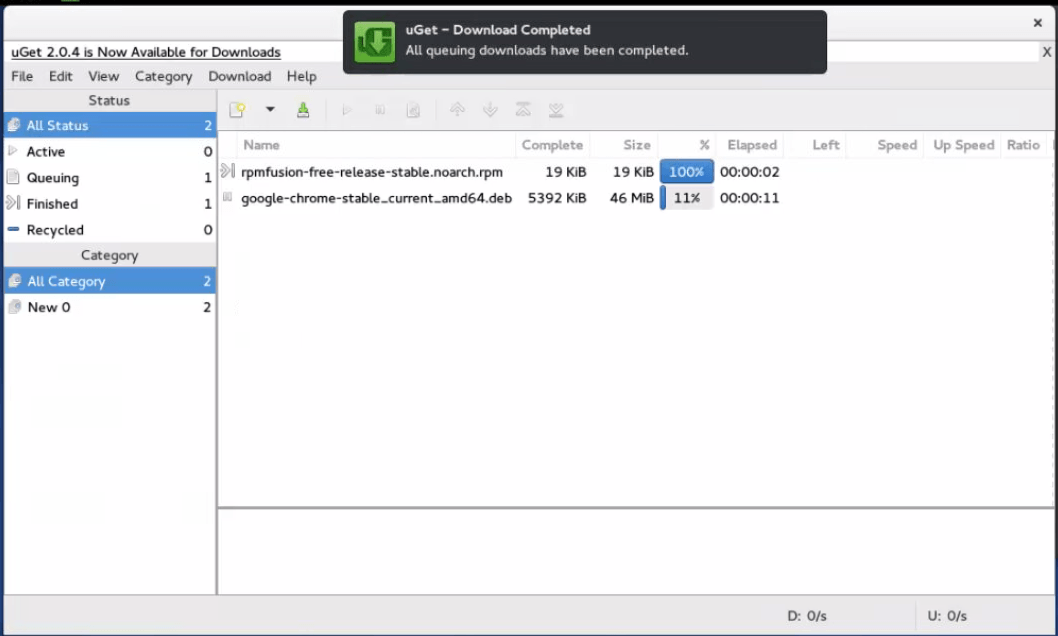Viewport: 1058px width, 636px height.
Task: Click the uGet Download Completed notification
Action: click(584, 42)
